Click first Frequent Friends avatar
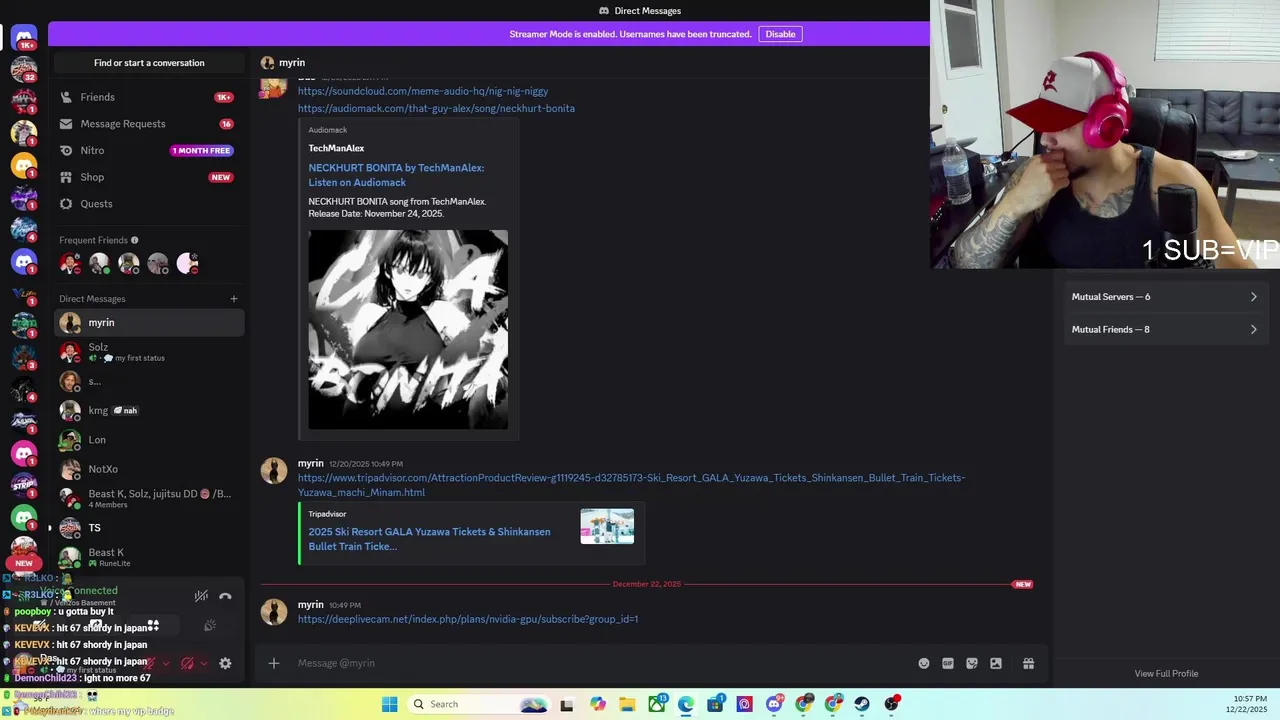The width and height of the screenshot is (1280, 720). click(x=69, y=264)
